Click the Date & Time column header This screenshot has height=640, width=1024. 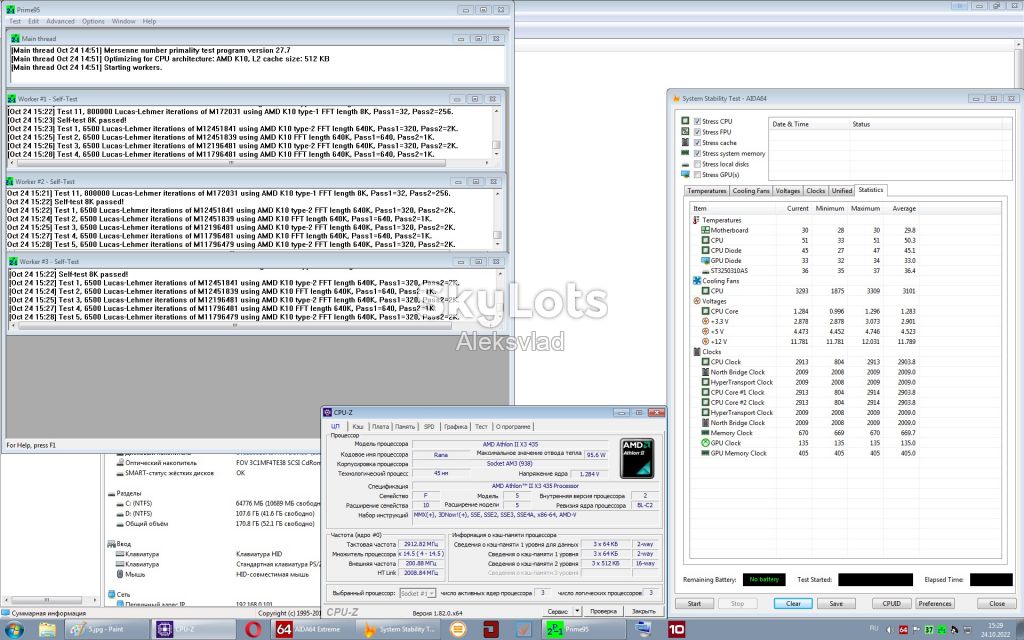(x=808, y=124)
